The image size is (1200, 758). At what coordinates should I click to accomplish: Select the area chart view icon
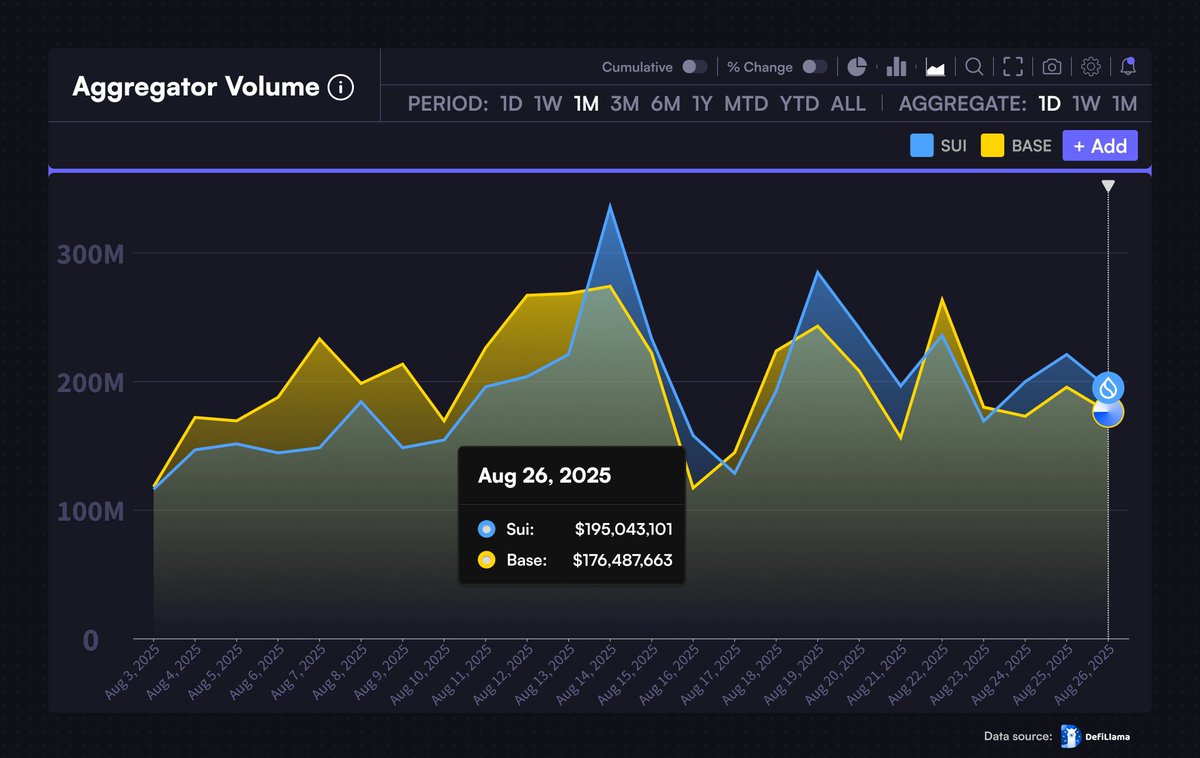(936, 67)
